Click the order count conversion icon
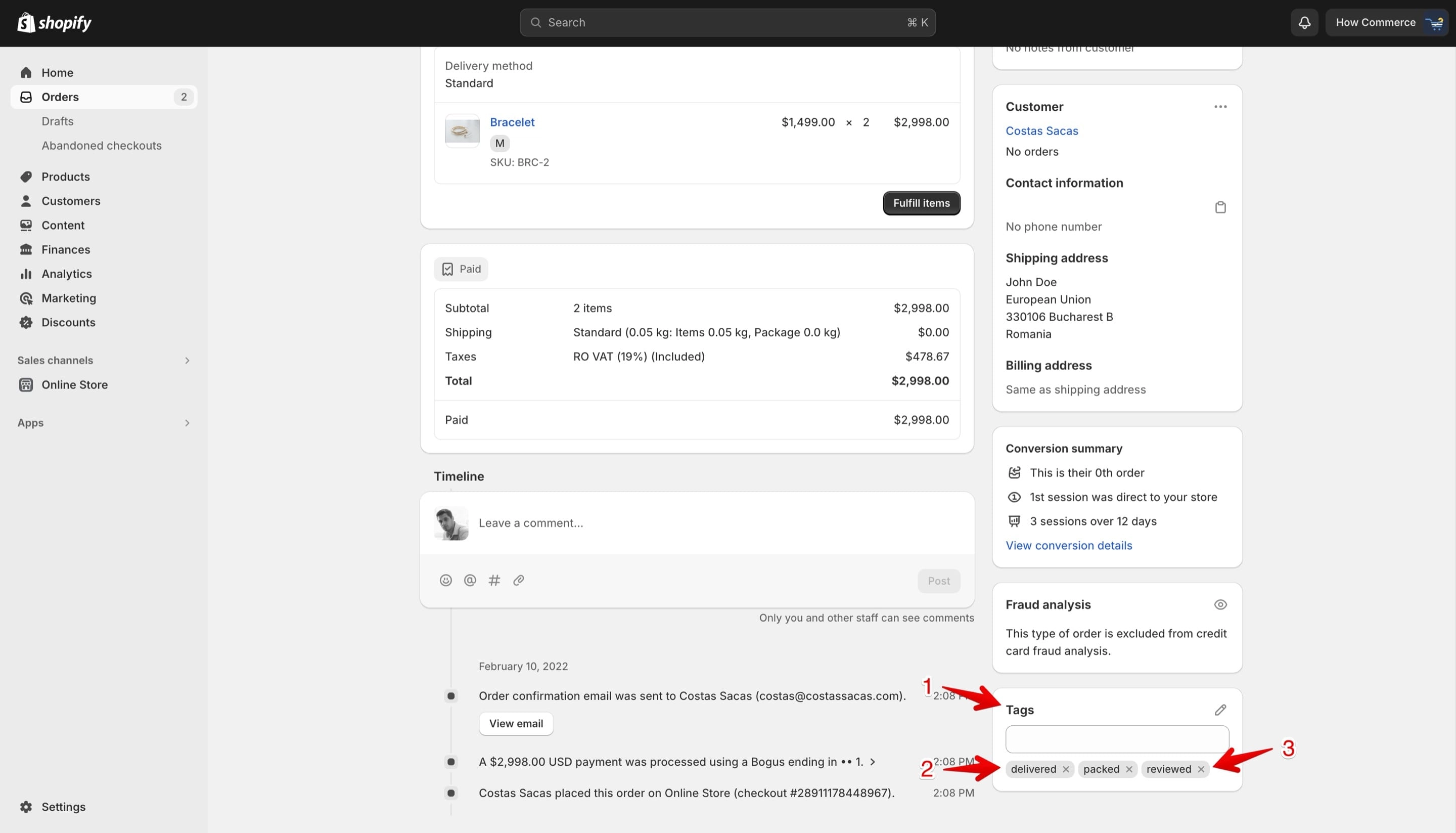1456x833 pixels. [x=1014, y=472]
